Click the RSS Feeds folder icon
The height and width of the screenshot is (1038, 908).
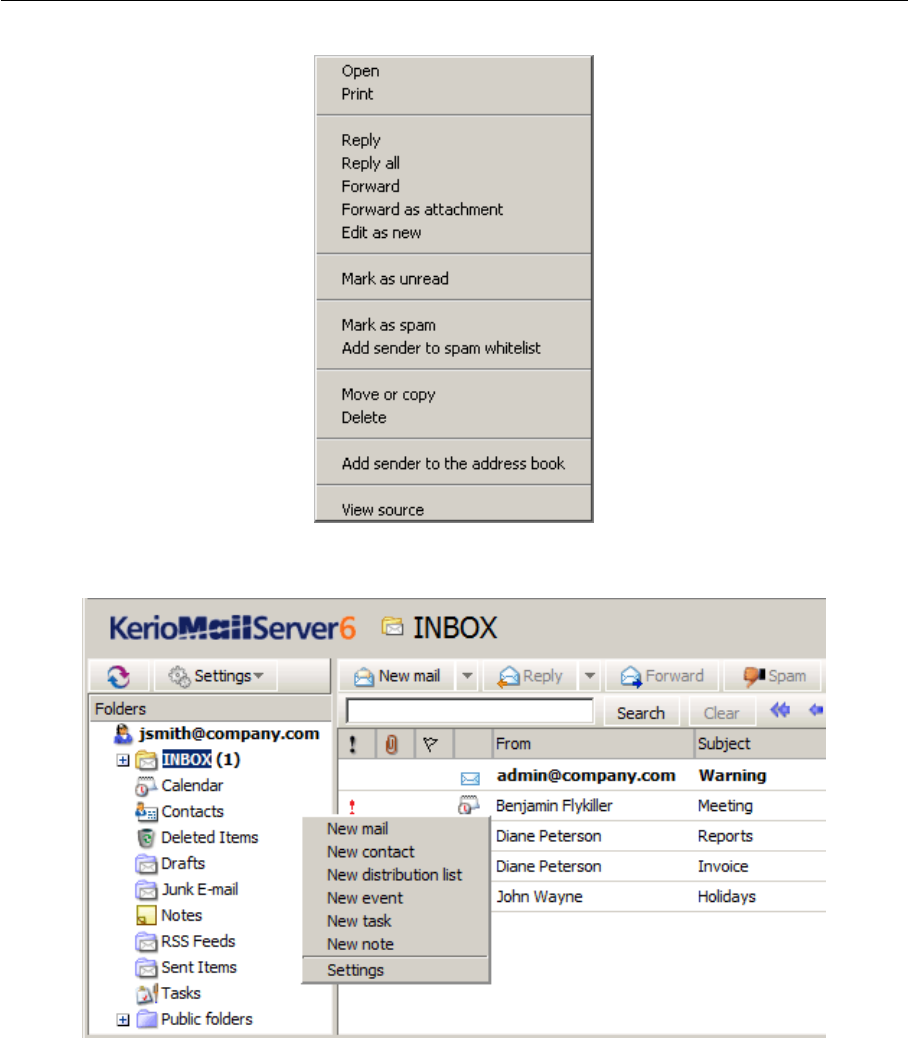click(x=146, y=941)
